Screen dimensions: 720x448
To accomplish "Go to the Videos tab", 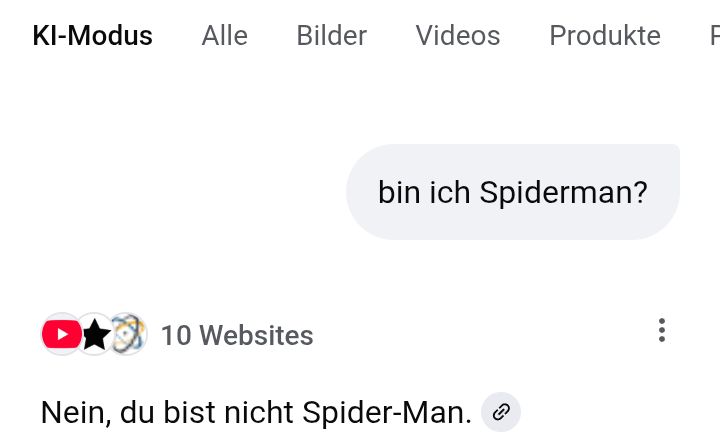I will pos(457,36).
